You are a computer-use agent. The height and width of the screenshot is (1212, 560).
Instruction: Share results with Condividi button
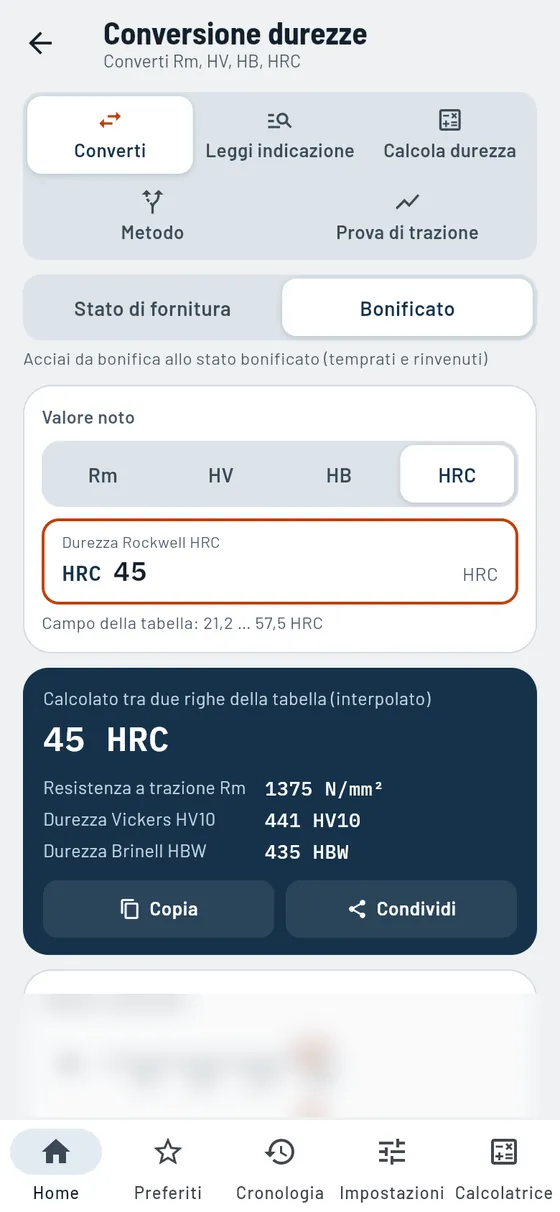point(401,909)
